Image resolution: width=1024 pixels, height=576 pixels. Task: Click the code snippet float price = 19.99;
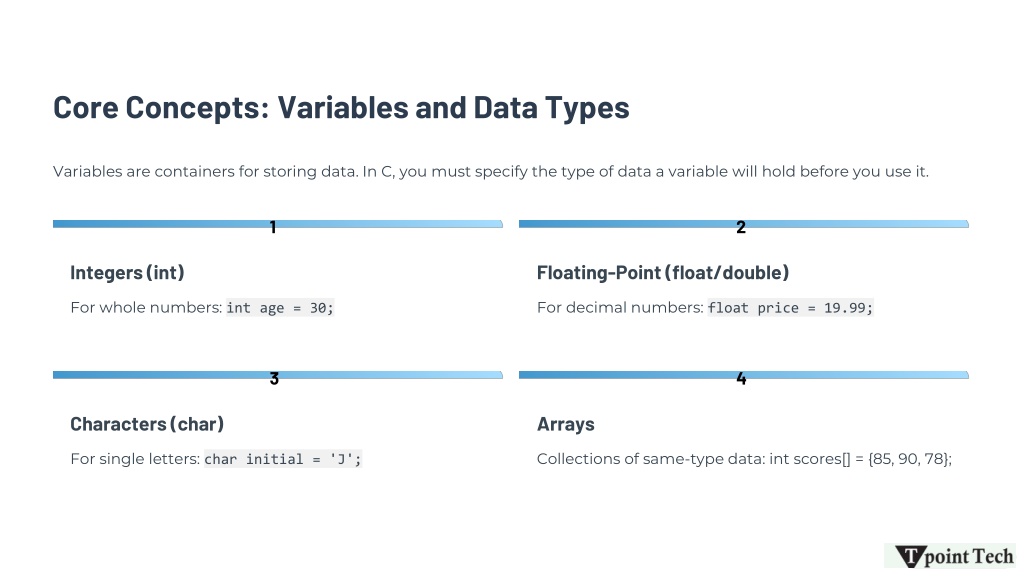790,308
